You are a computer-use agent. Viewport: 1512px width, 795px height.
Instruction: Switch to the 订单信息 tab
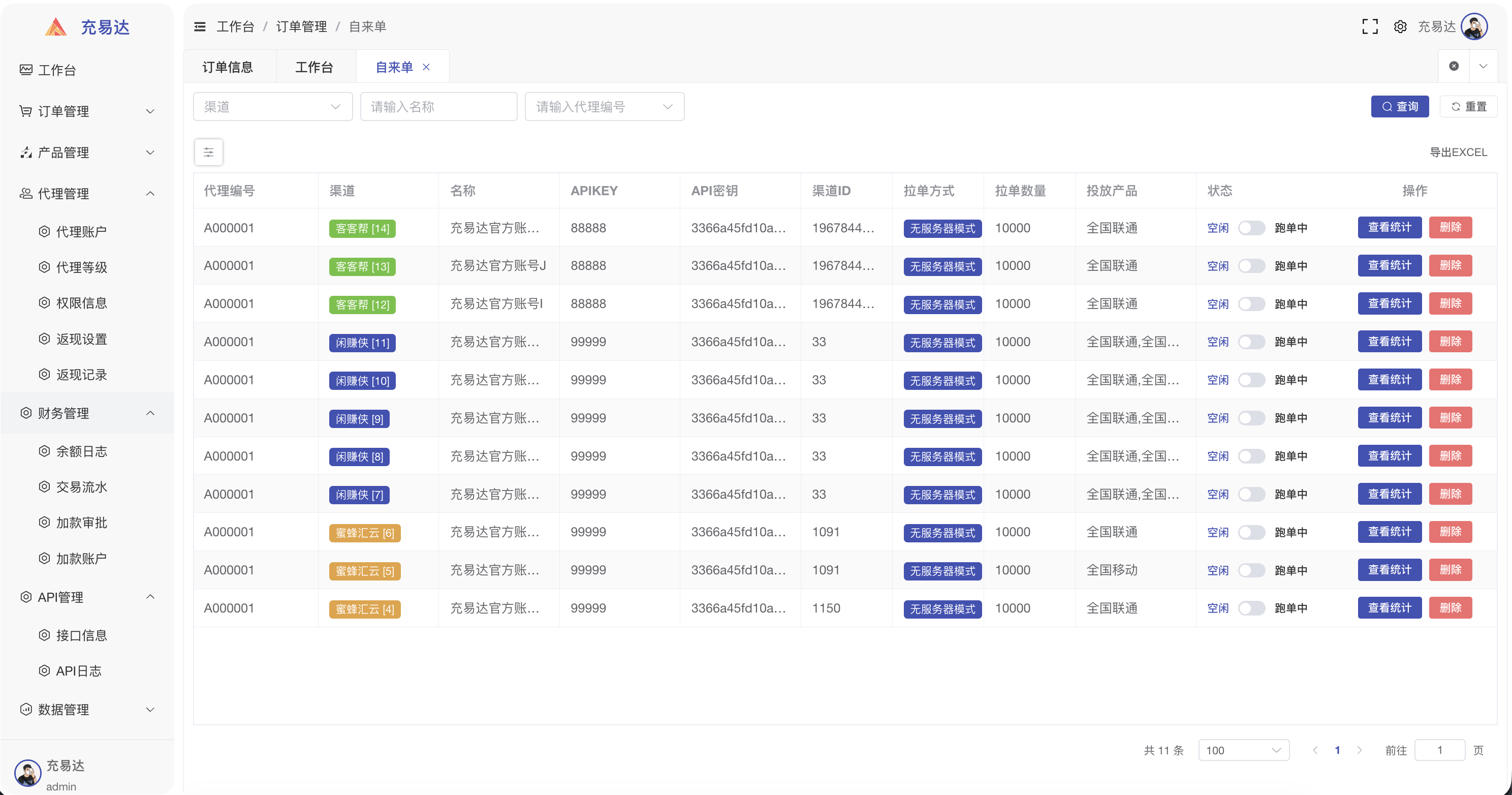pyautogui.click(x=228, y=67)
